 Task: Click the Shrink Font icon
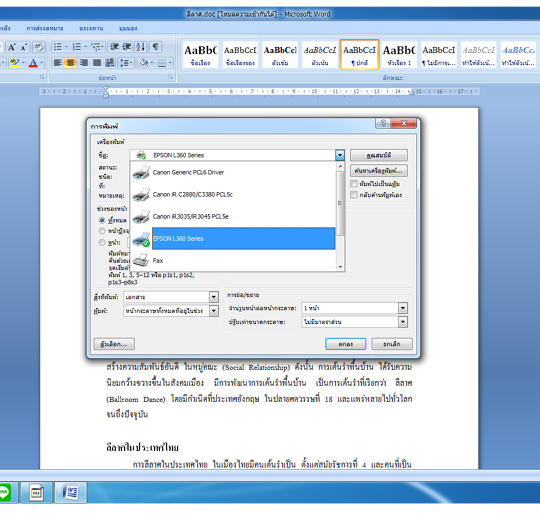24,47
